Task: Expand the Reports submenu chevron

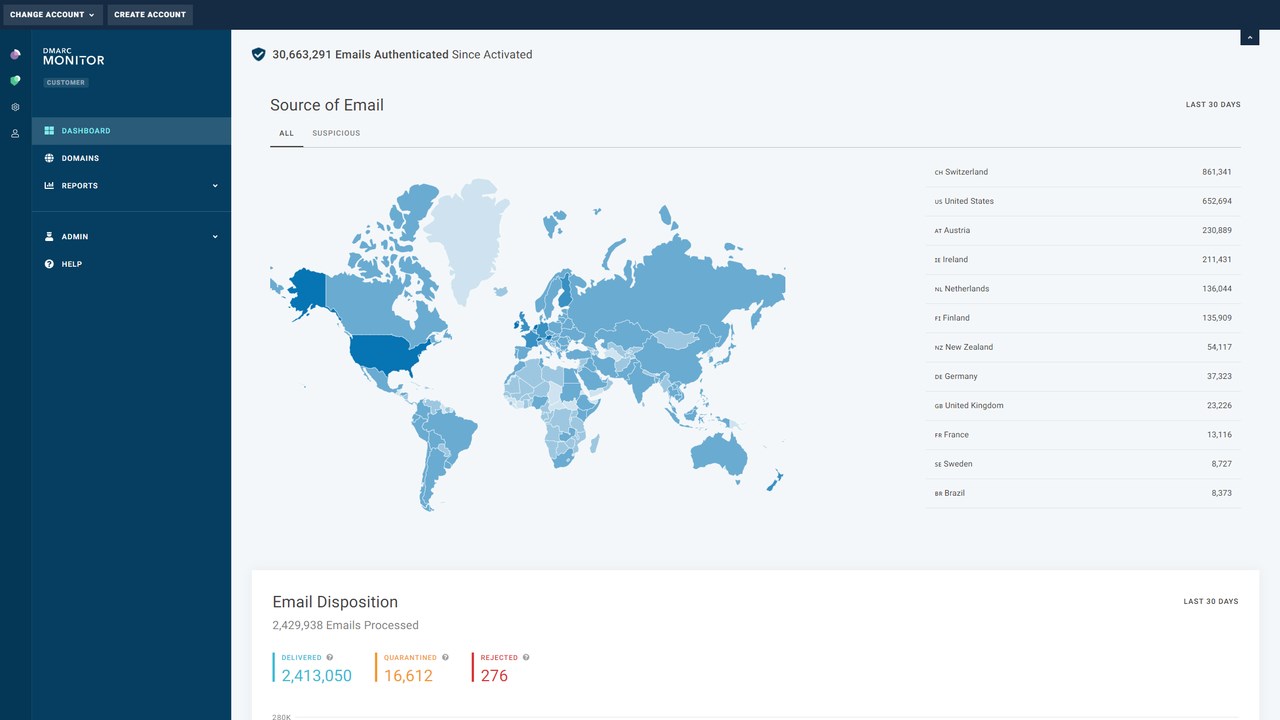Action: tap(215, 186)
